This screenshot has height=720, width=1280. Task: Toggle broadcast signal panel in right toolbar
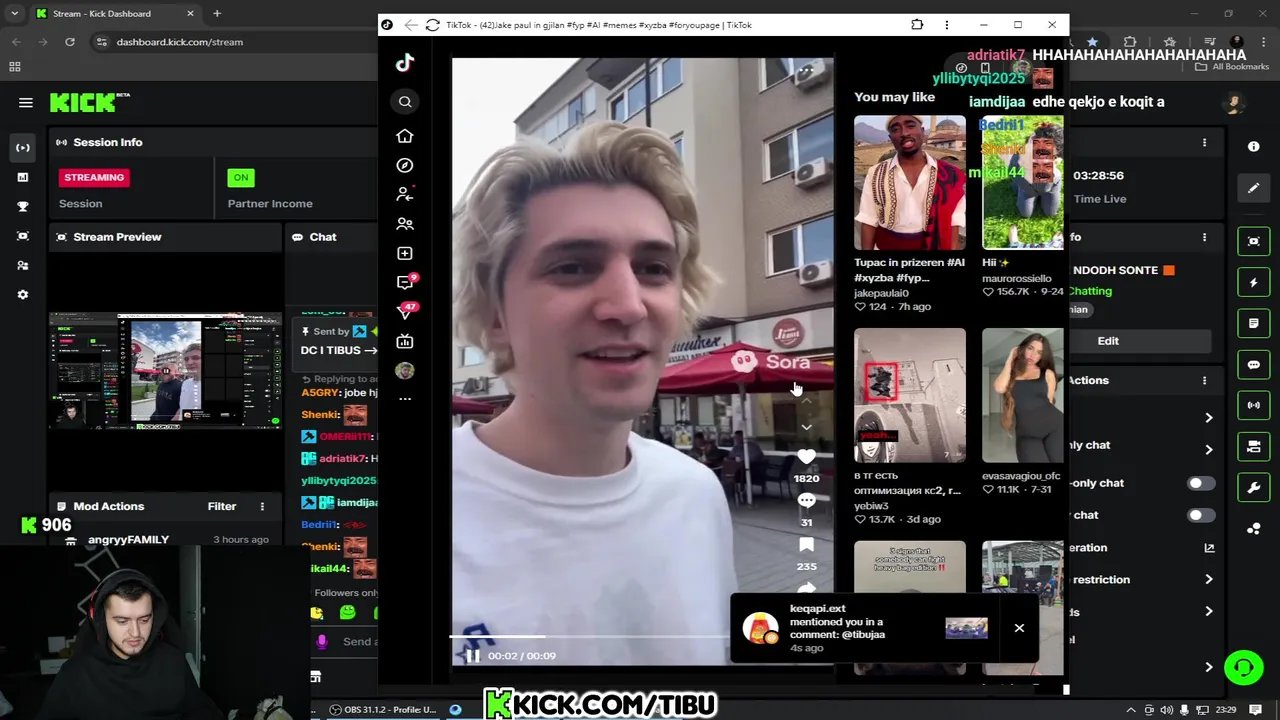coord(1254,405)
